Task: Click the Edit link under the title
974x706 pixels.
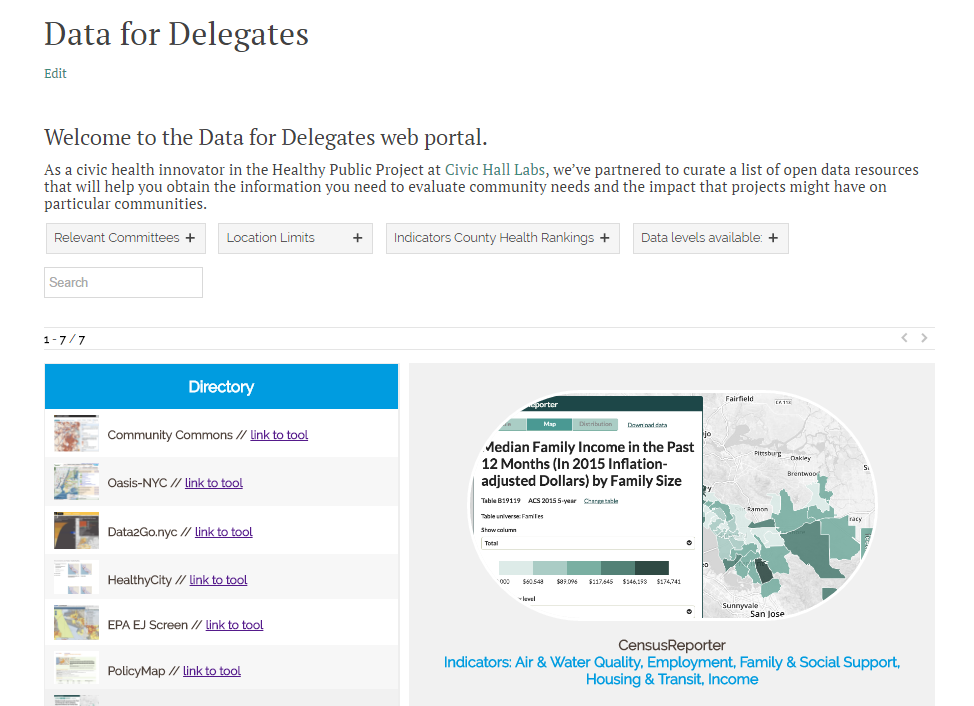Action: (55, 73)
